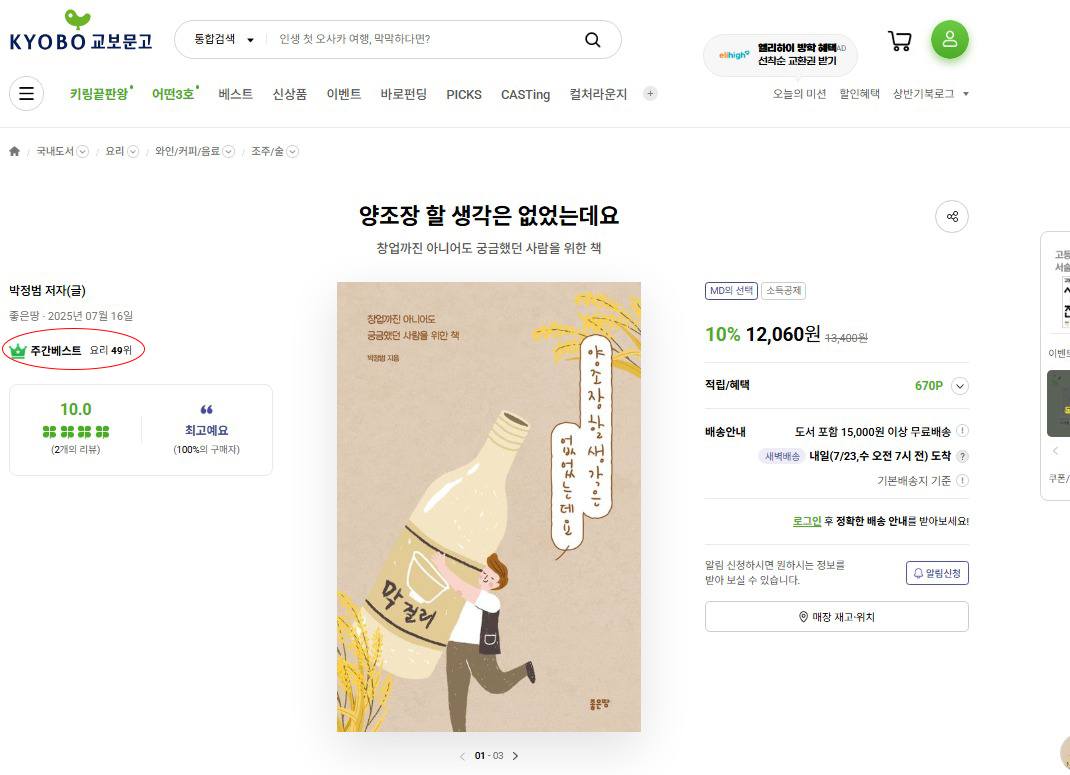Click the 매장 재고·위치 button

coord(837,617)
